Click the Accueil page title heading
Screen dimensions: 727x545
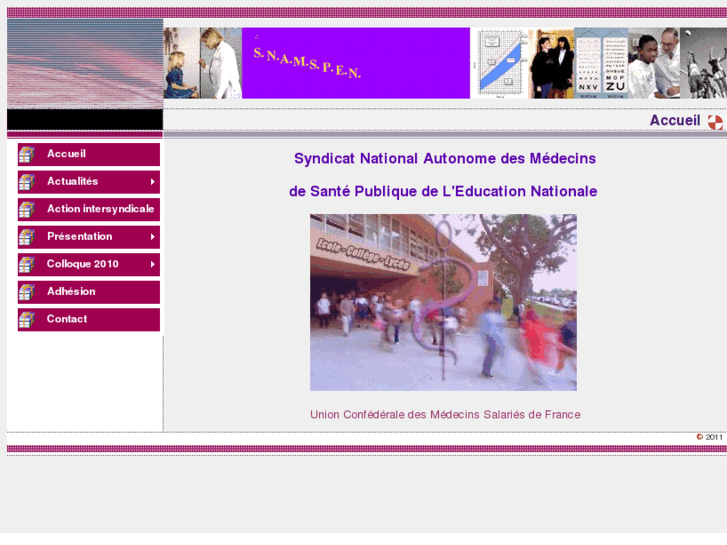[675, 121]
